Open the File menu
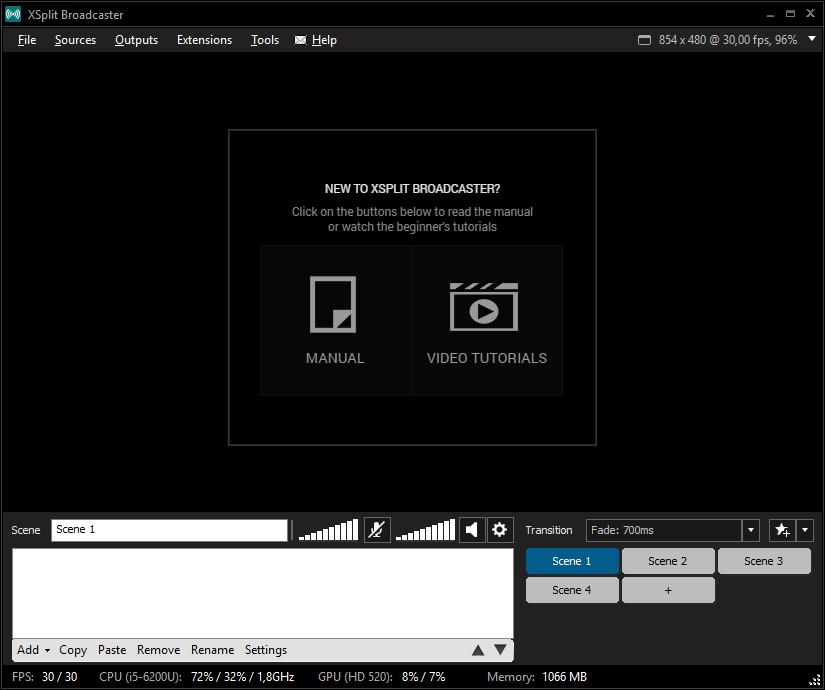This screenshot has width=825, height=690. click(x=27, y=40)
